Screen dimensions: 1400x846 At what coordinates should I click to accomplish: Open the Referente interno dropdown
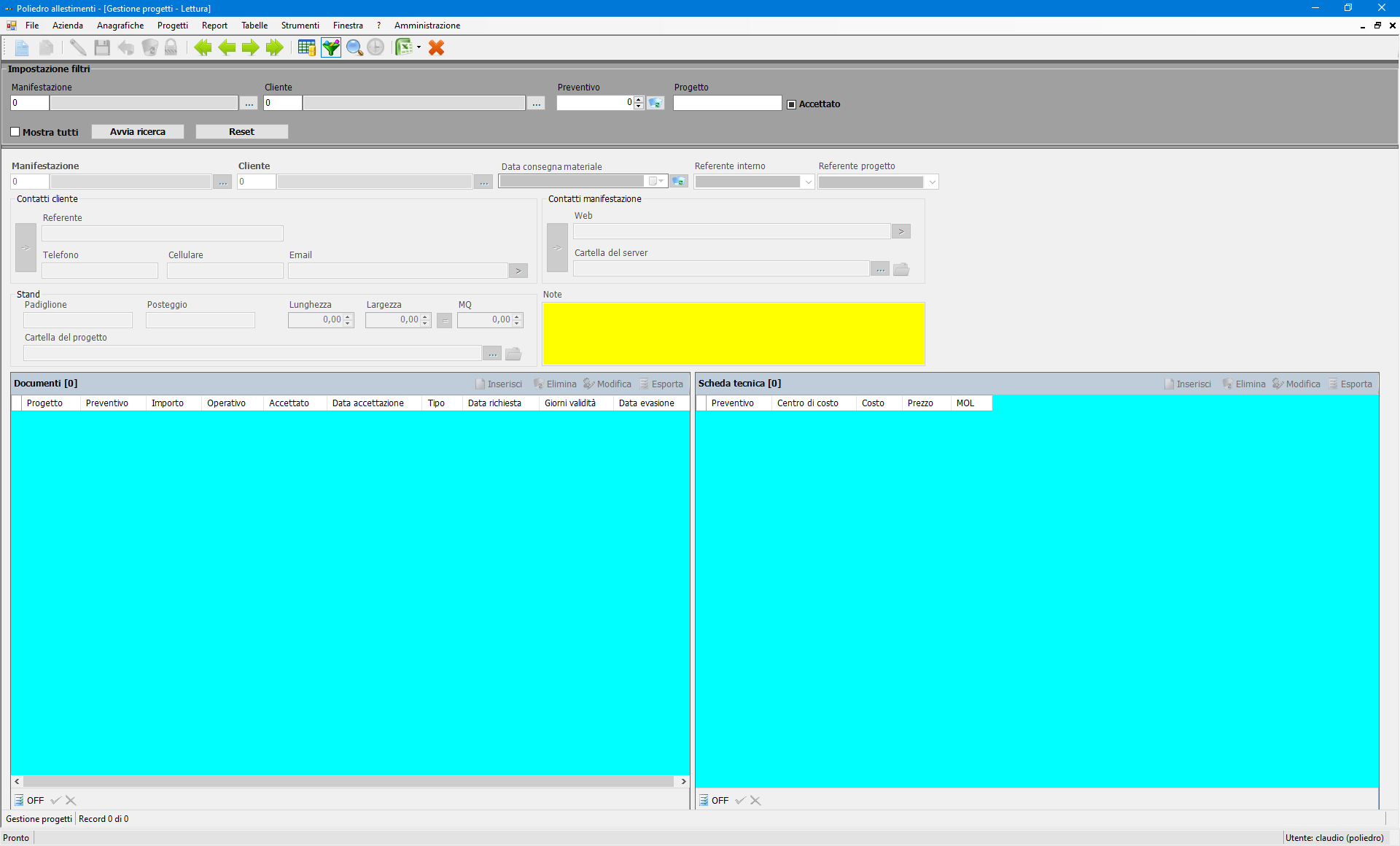pyautogui.click(x=808, y=182)
